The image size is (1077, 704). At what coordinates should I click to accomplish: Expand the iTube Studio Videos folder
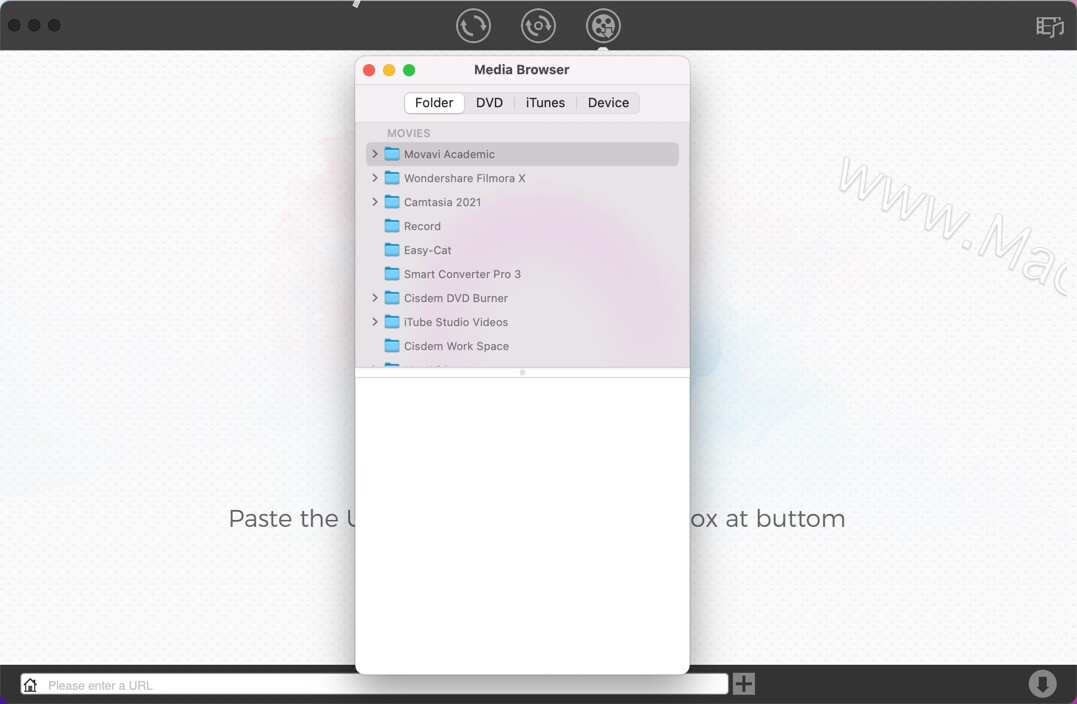pos(374,322)
